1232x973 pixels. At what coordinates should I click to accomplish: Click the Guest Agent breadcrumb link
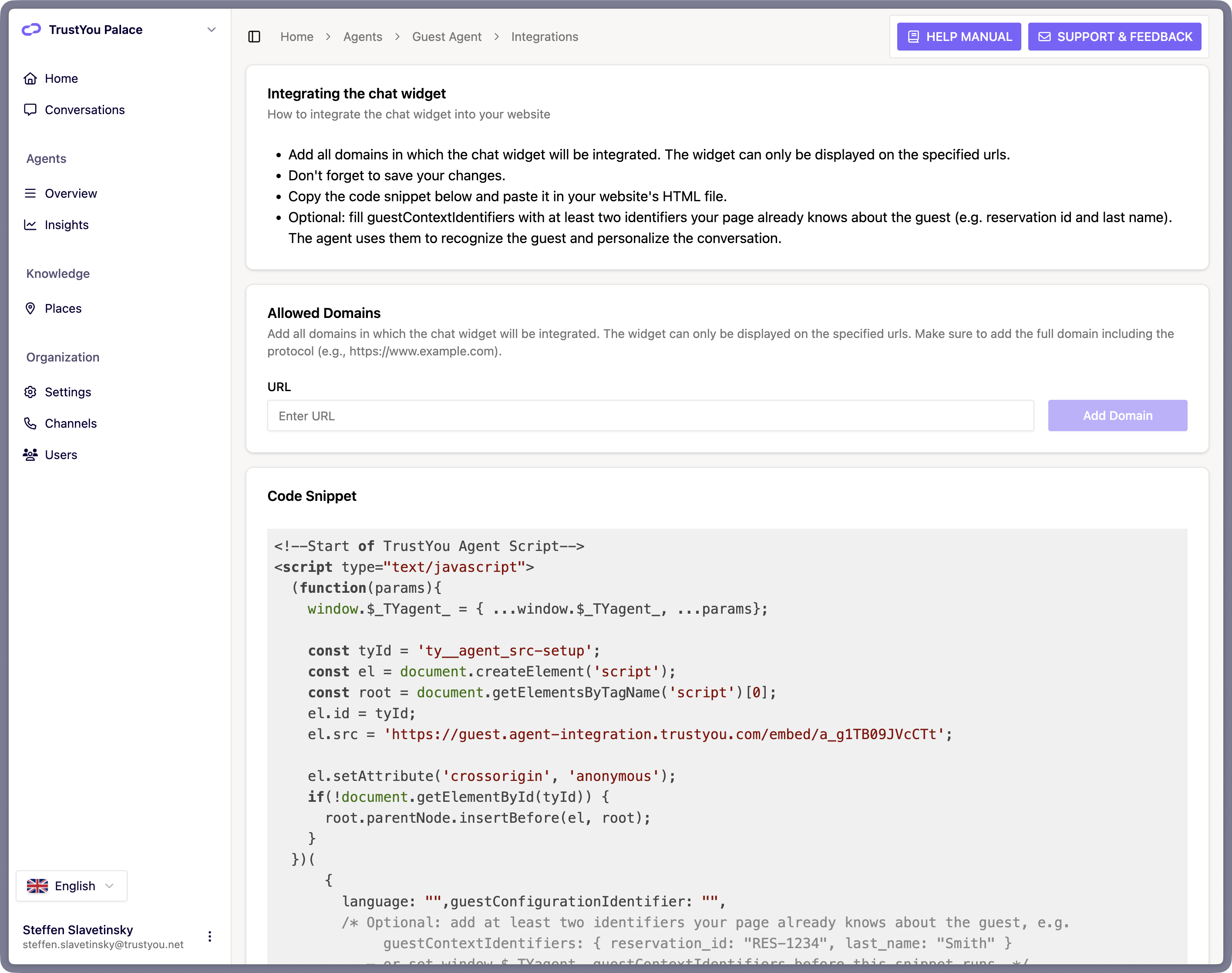(x=447, y=37)
